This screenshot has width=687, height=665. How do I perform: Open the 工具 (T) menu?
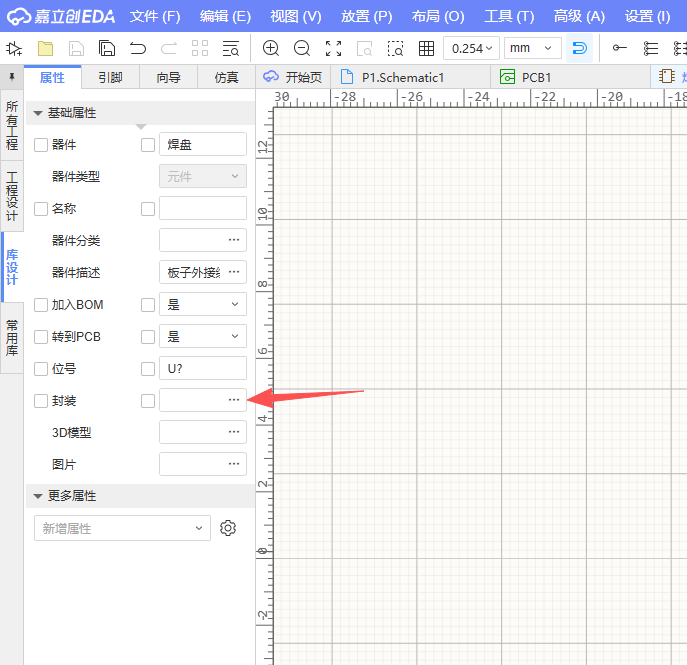click(x=509, y=16)
